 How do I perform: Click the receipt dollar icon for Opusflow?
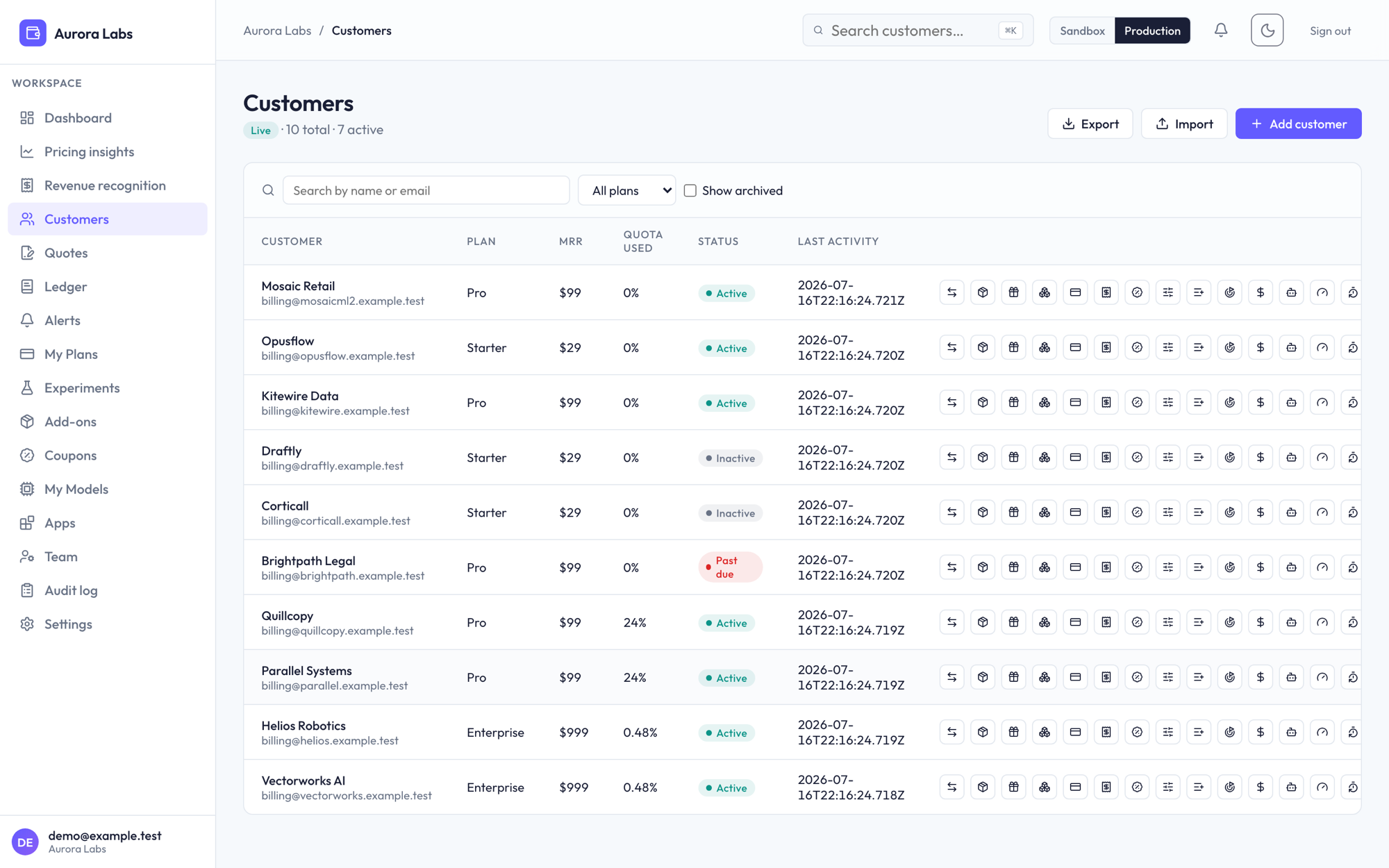[x=1106, y=347]
